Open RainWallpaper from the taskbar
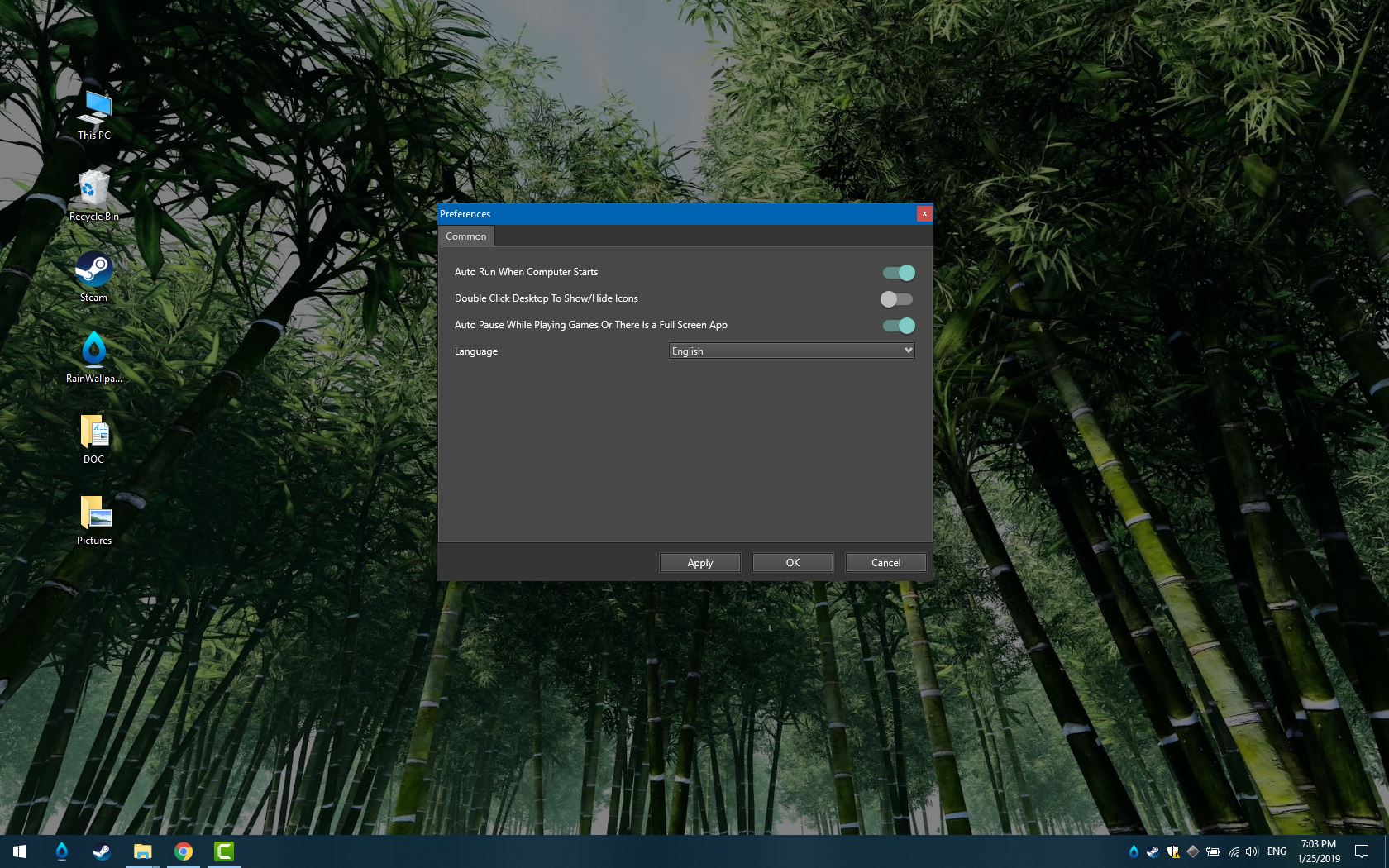This screenshot has height=868, width=1389. coord(62,851)
